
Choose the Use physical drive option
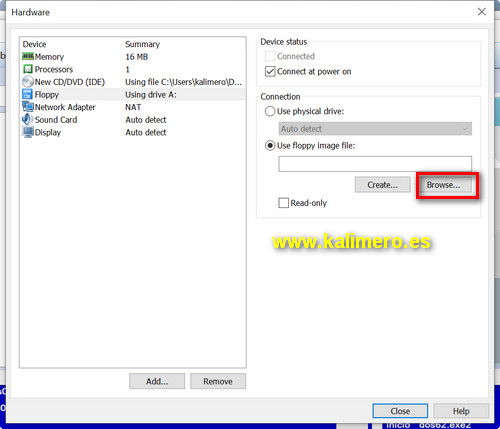point(270,111)
